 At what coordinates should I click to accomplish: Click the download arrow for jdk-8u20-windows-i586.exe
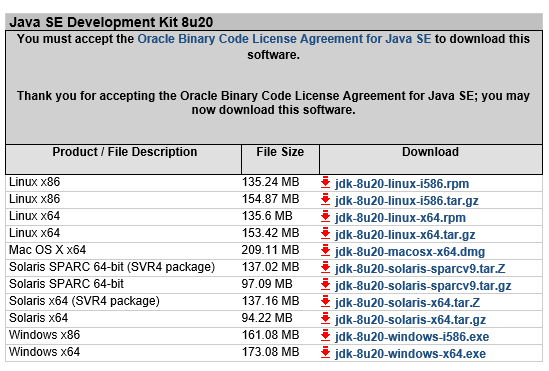click(325, 335)
